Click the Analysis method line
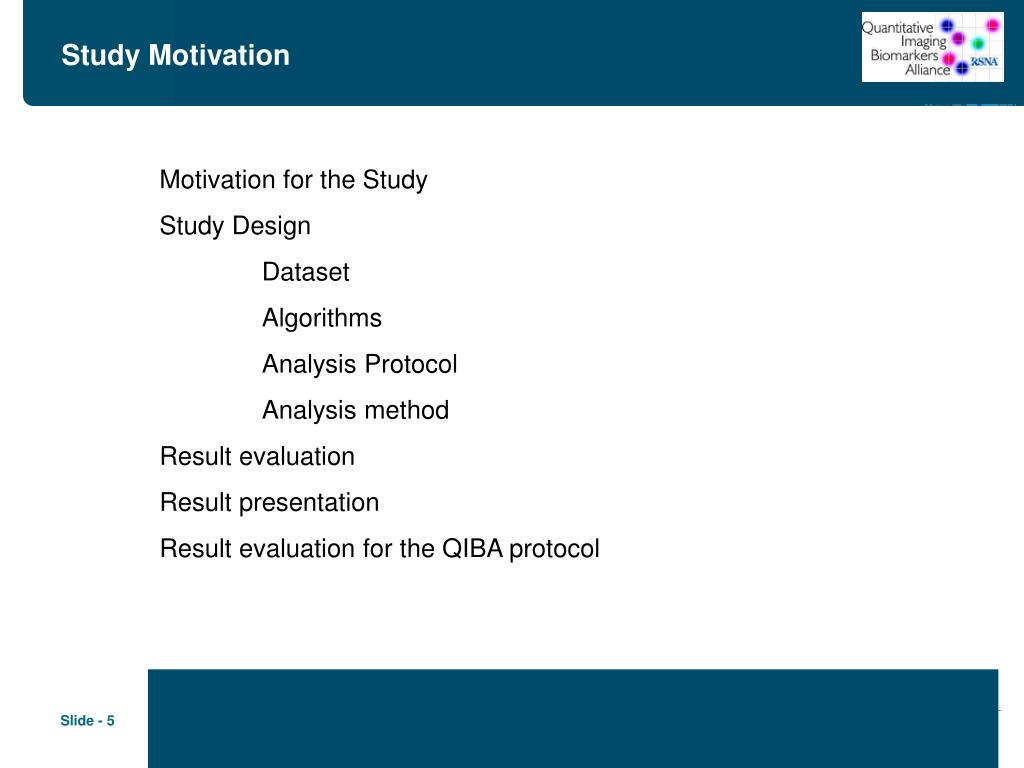This screenshot has height=768, width=1024. click(x=356, y=410)
